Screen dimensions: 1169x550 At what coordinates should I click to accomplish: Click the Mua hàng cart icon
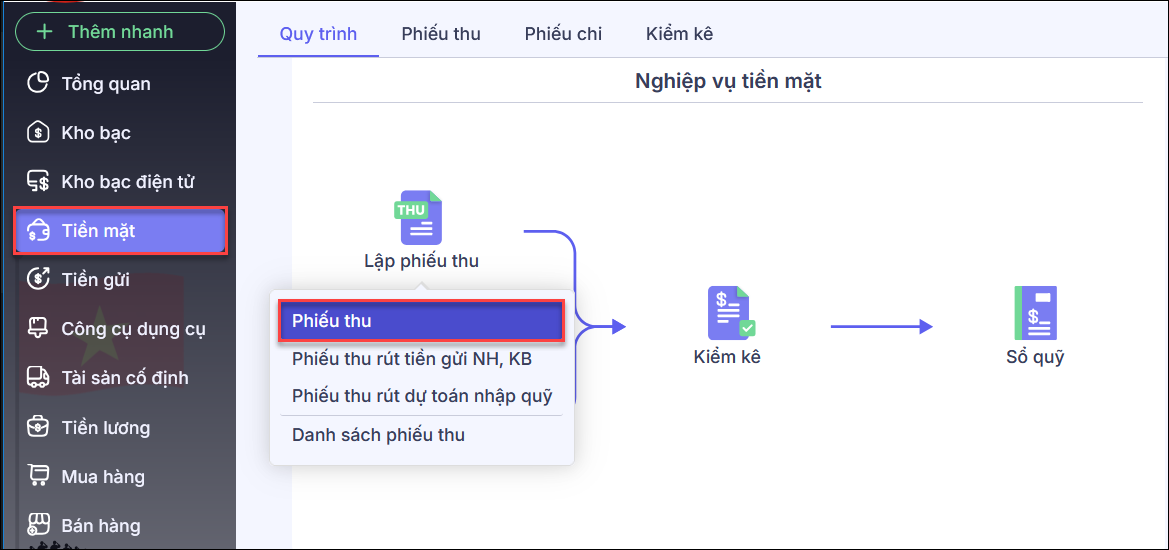pyautogui.click(x=38, y=476)
